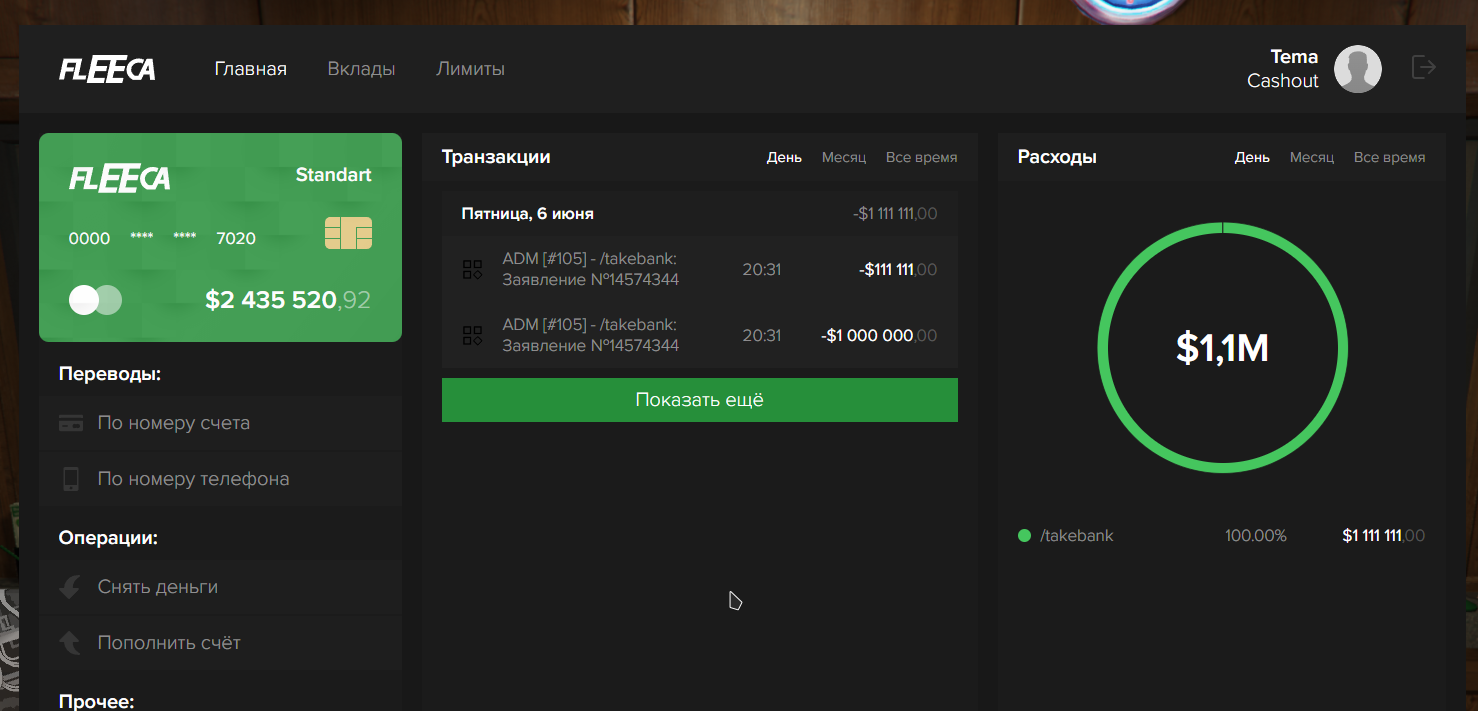The height and width of the screenshot is (711, 1478).
Task: Click the Показать ещё button
Action: pyautogui.click(x=700, y=400)
